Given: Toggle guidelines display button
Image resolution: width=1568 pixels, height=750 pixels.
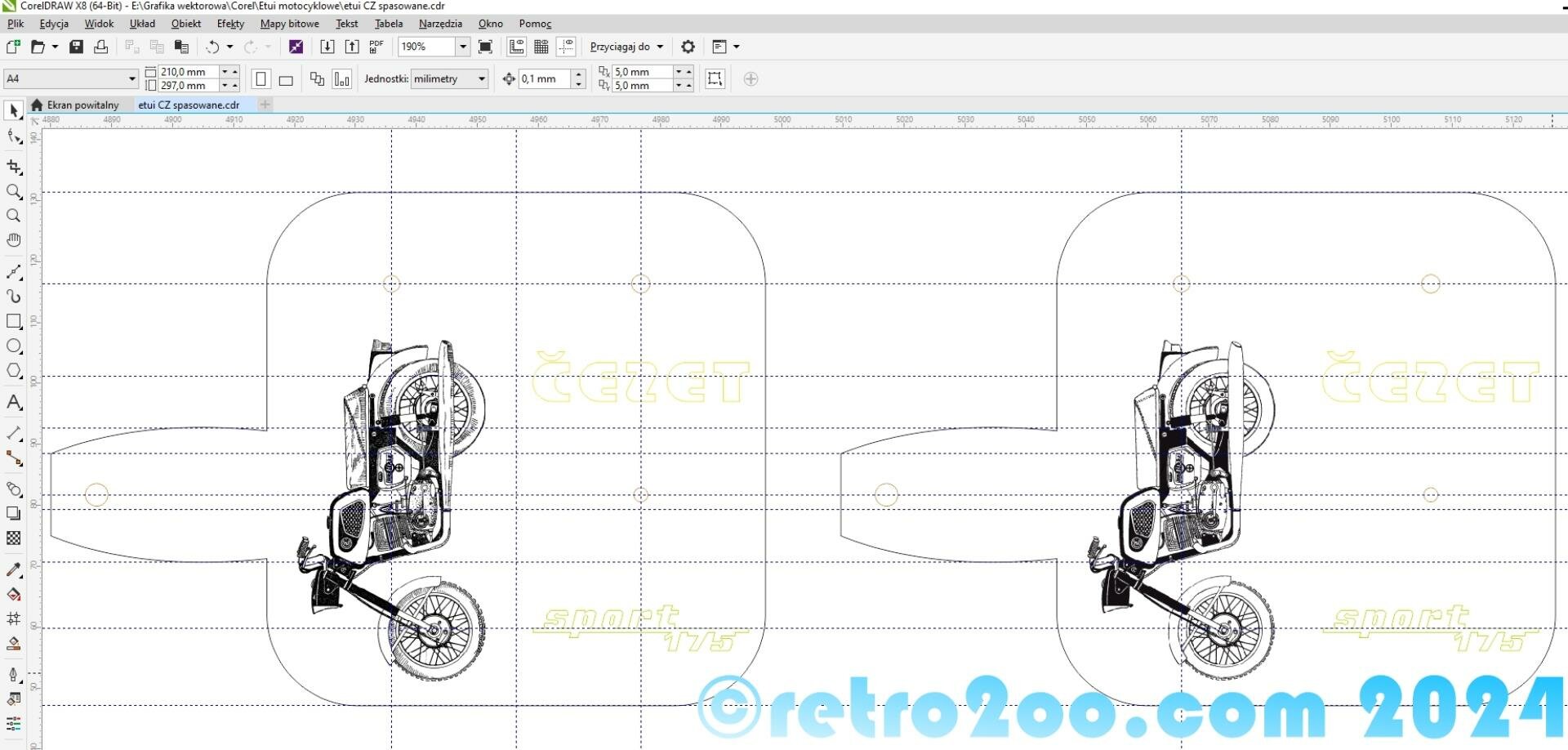Looking at the screenshot, I should (x=566, y=47).
